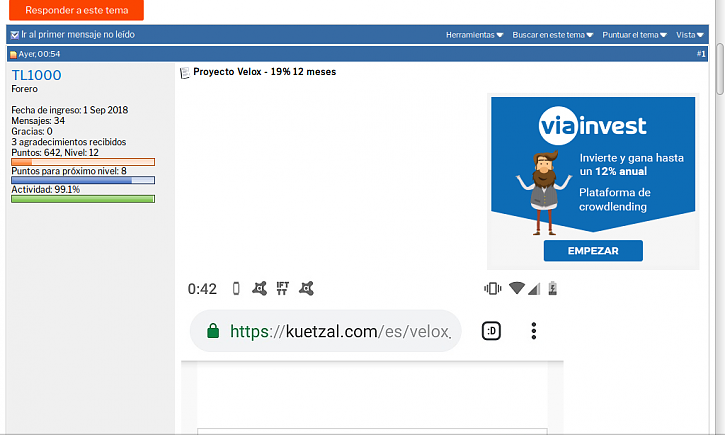Screen dimensions: 725x435
Task: Click the cellular signal icon
Action: [x=534, y=289]
